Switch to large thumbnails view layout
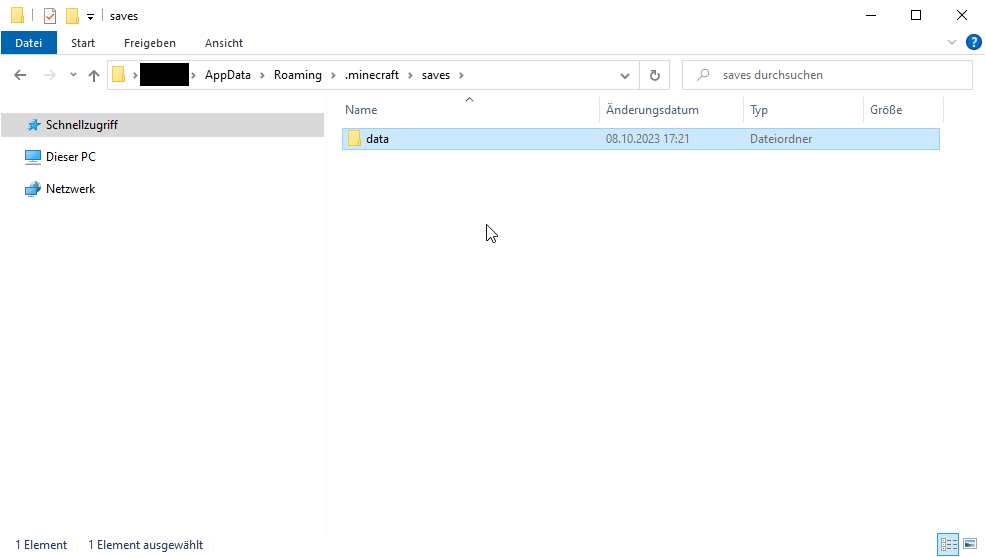The height and width of the screenshot is (557, 986). tap(970, 544)
